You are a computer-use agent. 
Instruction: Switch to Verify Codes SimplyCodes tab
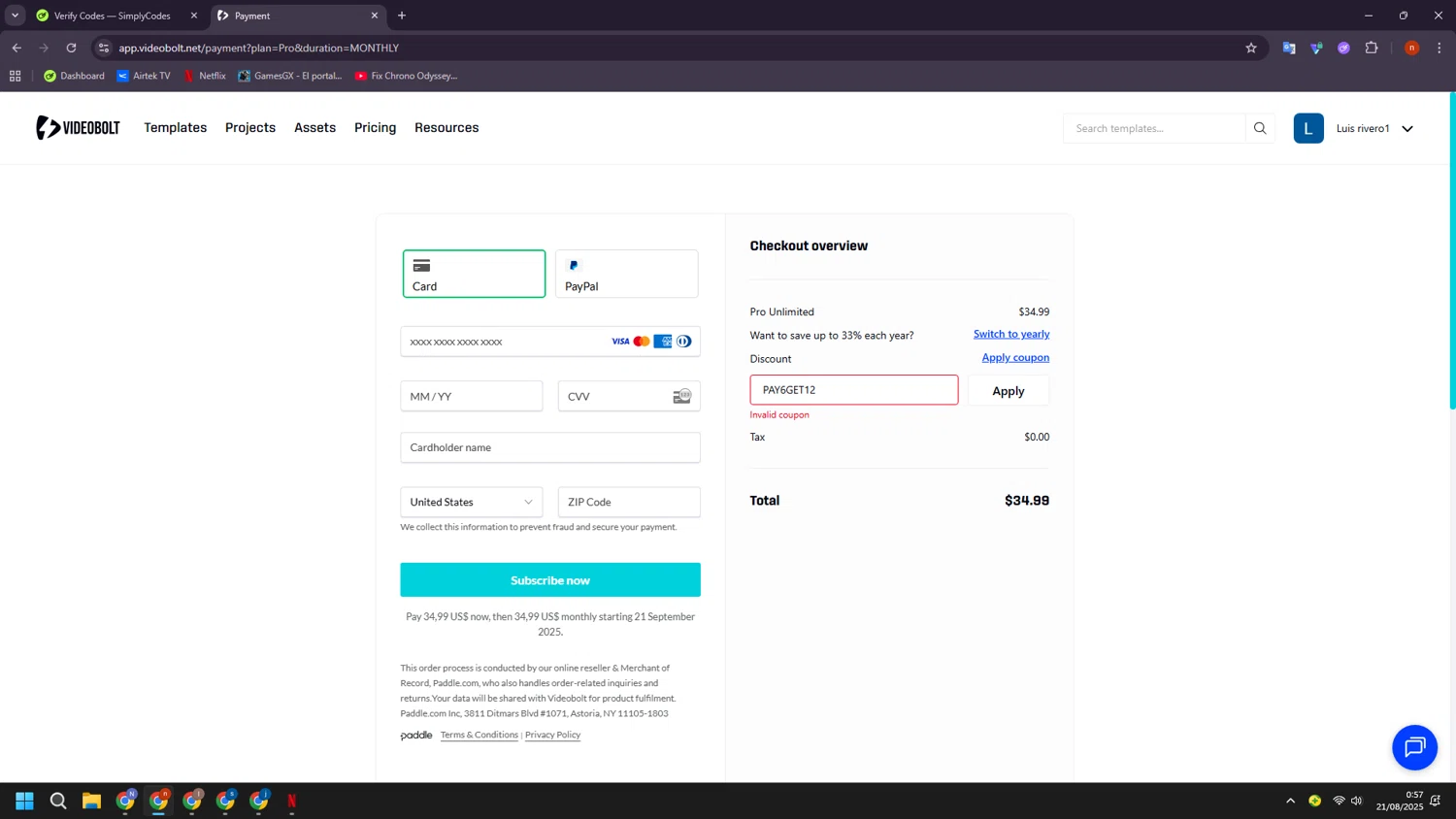click(x=112, y=16)
